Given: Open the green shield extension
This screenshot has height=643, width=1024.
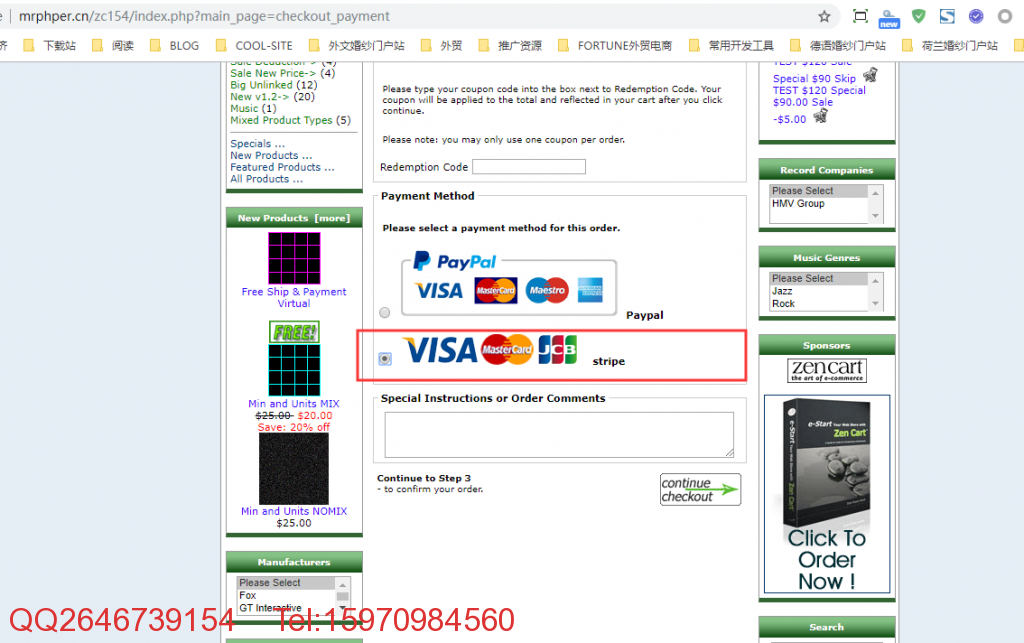Looking at the screenshot, I should click(919, 16).
